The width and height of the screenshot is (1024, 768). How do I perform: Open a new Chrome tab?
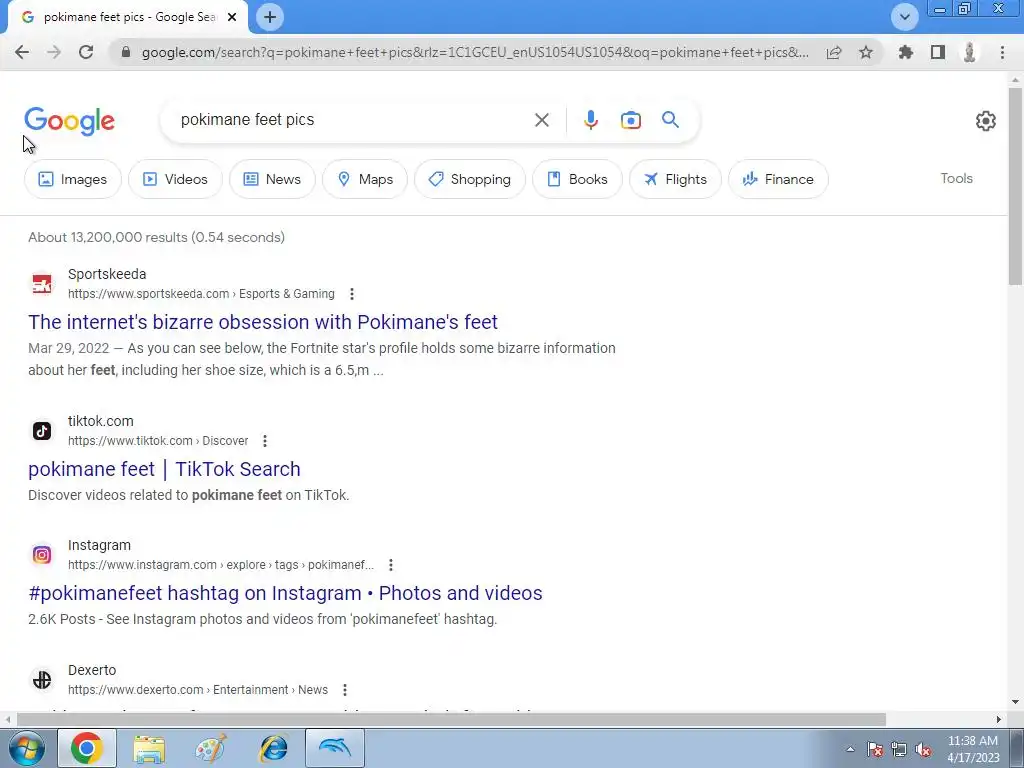[270, 17]
